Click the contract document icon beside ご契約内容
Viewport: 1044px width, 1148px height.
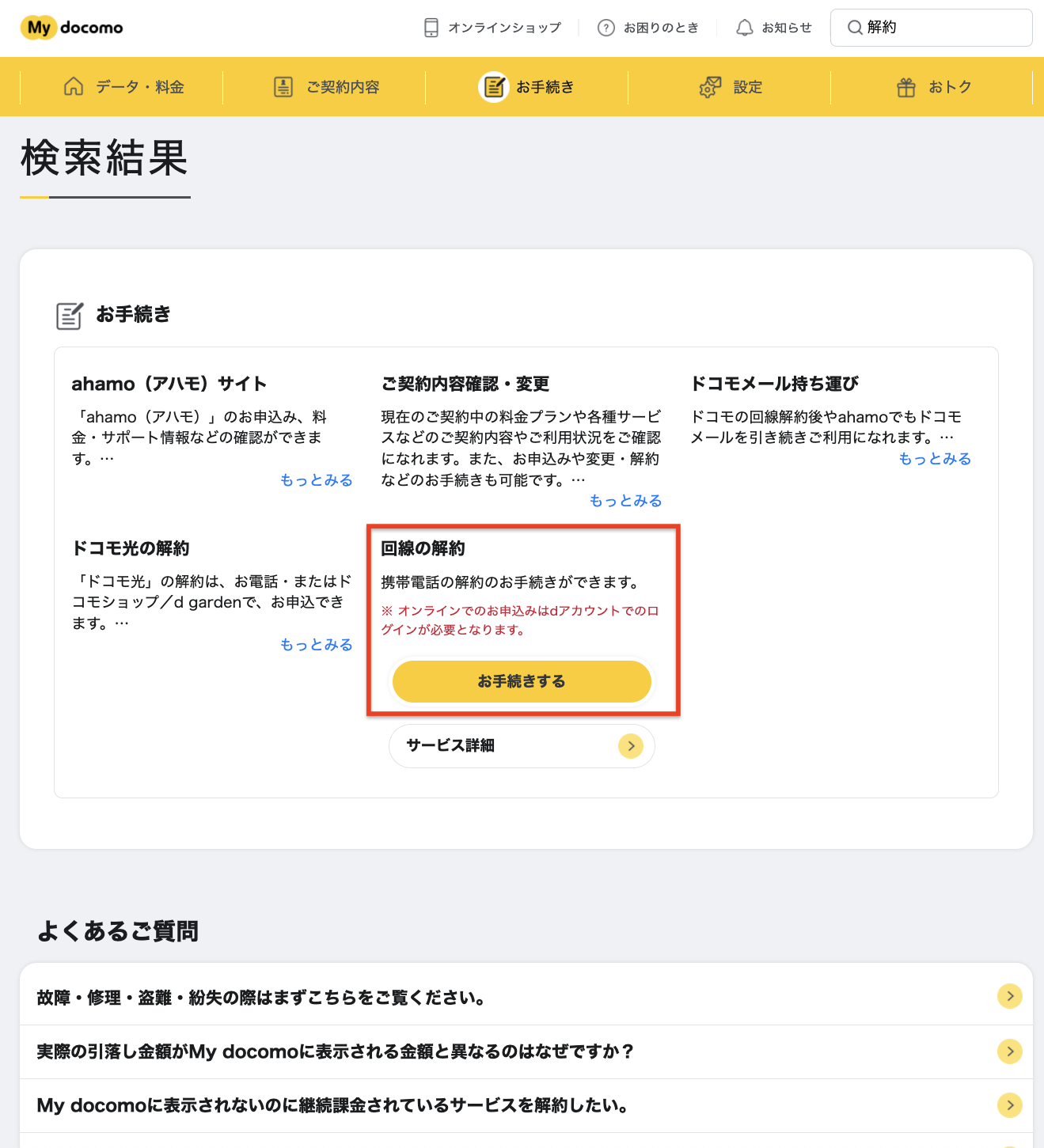click(x=283, y=87)
